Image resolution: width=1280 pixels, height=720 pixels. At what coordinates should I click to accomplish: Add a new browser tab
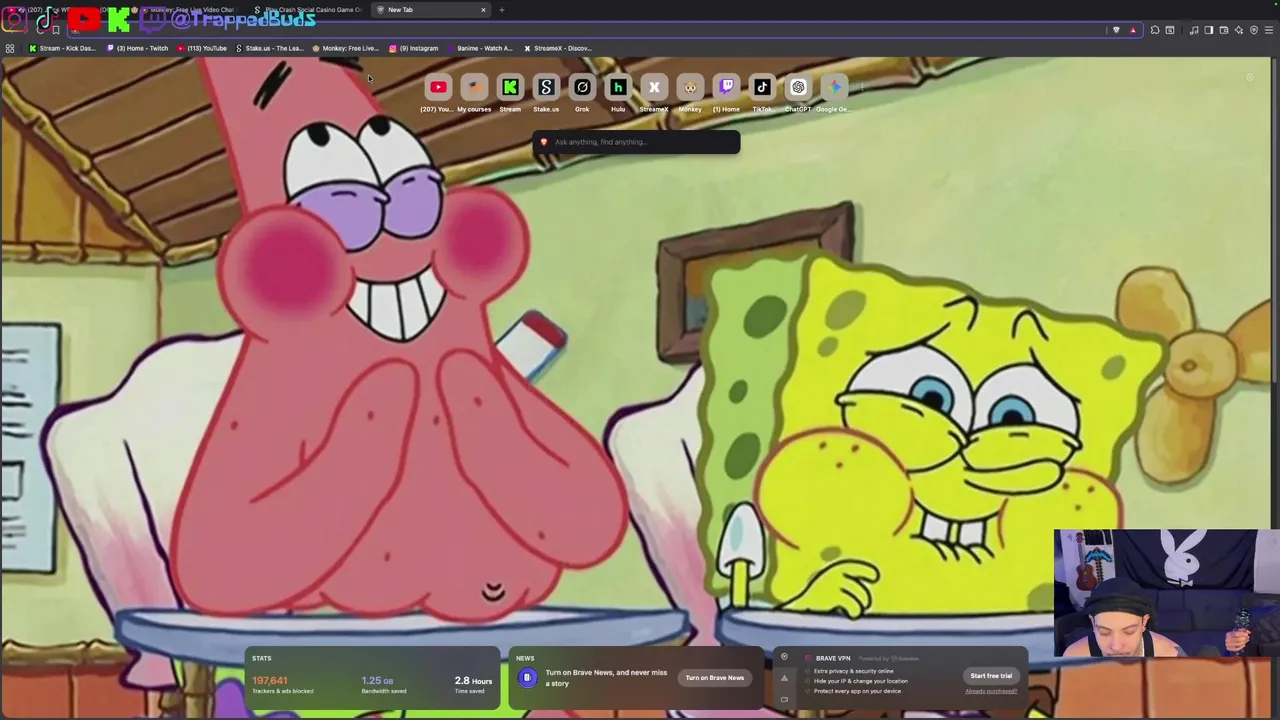[x=502, y=10]
